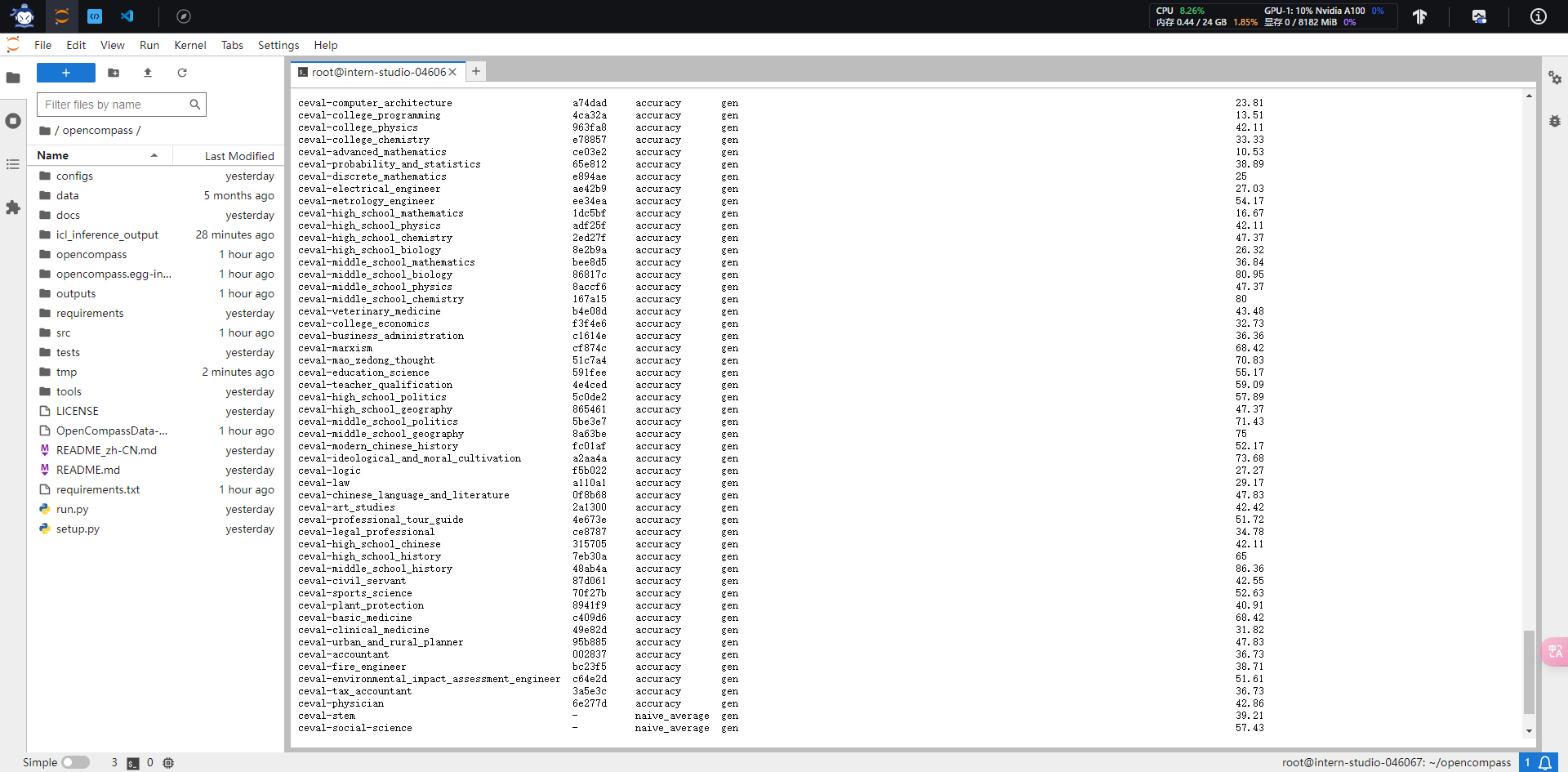This screenshot has width=1568, height=772.
Task: Click the CPU and GPU resource monitor panel
Action: point(1272,16)
